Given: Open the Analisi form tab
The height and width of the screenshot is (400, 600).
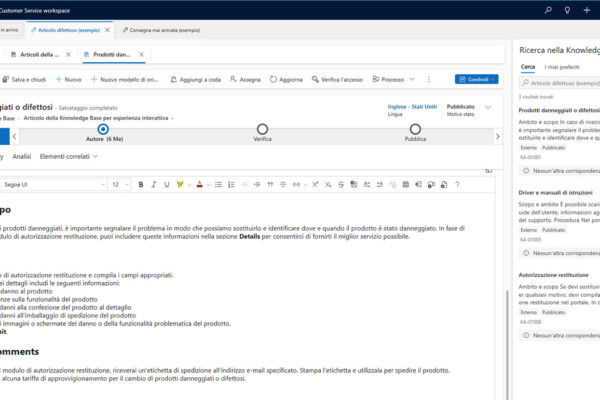Looking at the screenshot, I should 22,156.
